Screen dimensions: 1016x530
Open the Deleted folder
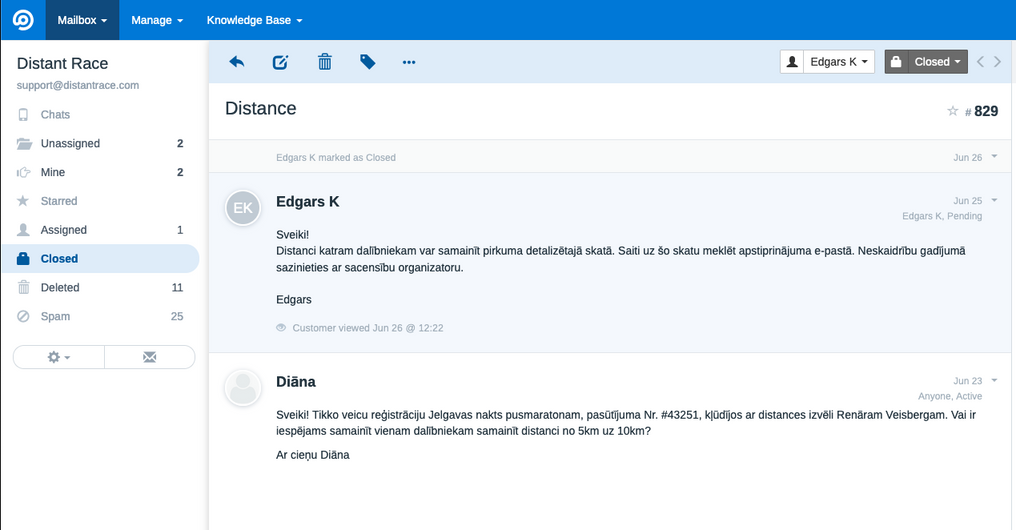(100, 288)
